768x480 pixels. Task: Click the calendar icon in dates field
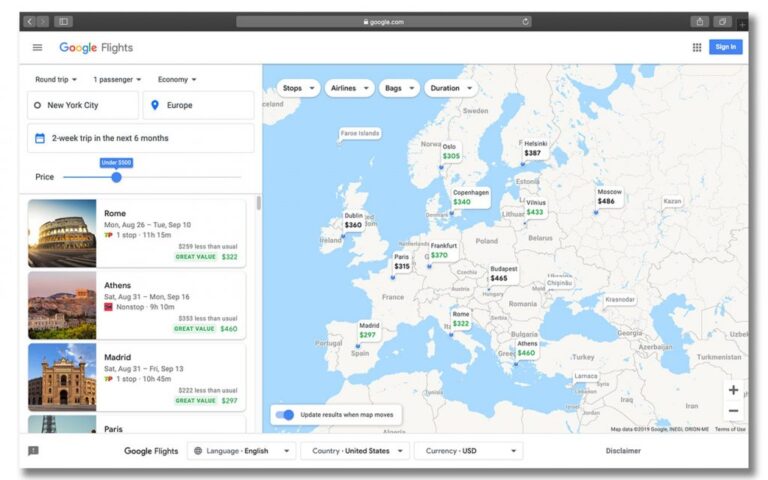click(40, 138)
